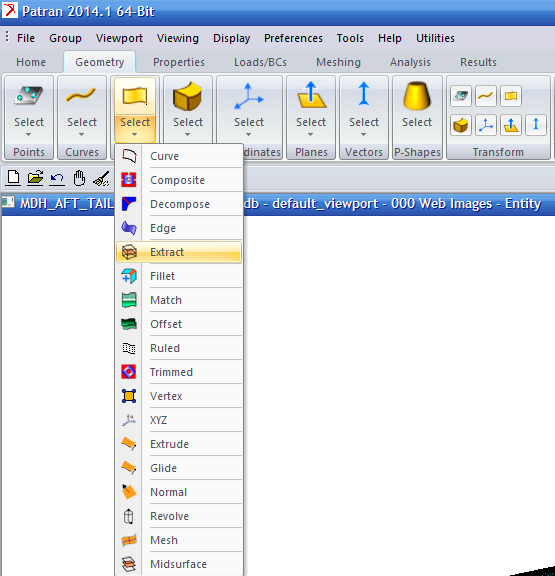Click the New file toolbar icon
Viewport: 555px width, 576px height.
13,178
